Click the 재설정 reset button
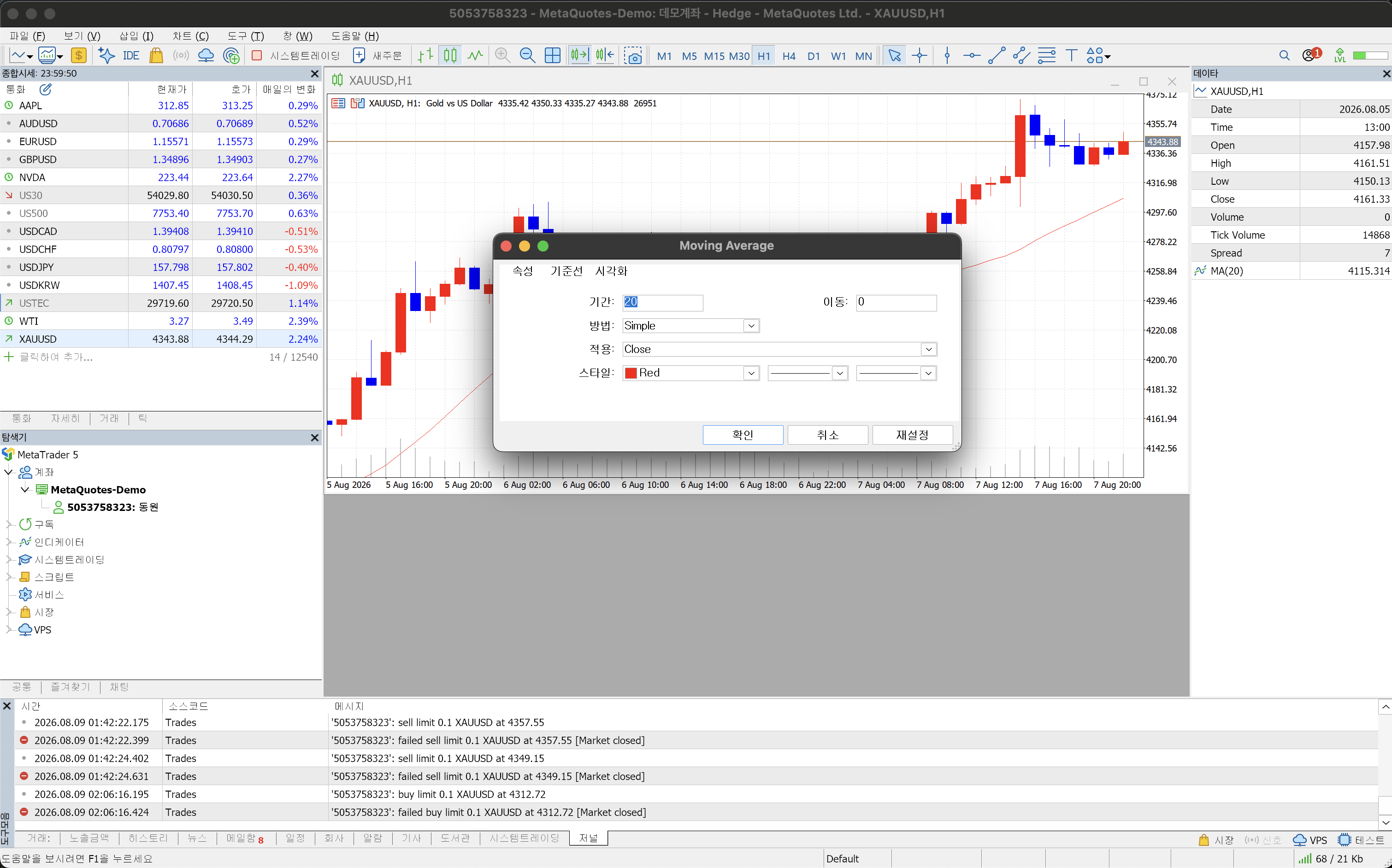The width and height of the screenshot is (1392, 868). click(912, 434)
